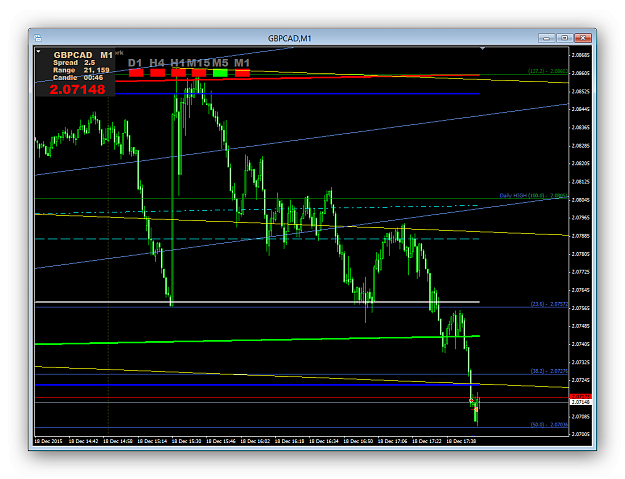Click the Daily HIGH 100.0 level label
625x479 pixels.
click(x=534, y=196)
